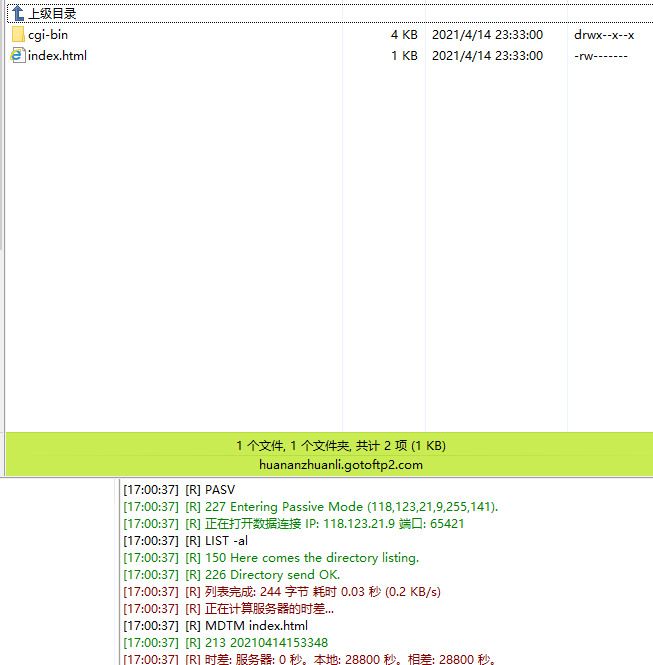The width and height of the screenshot is (653, 665).
Task: Click the 时差: 服务器: 0 秒 log line
Action: click(x=310, y=659)
